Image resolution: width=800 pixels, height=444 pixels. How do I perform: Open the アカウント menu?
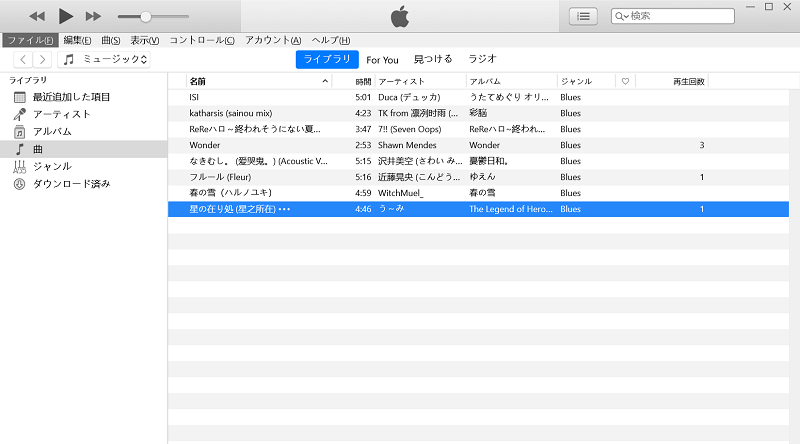[273, 40]
